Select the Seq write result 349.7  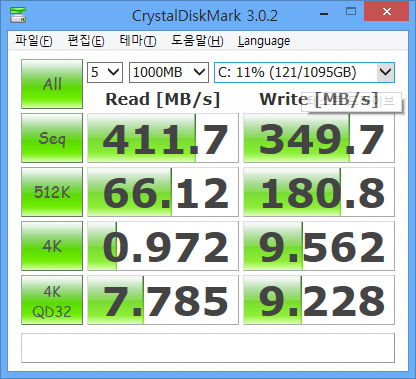(319, 138)
